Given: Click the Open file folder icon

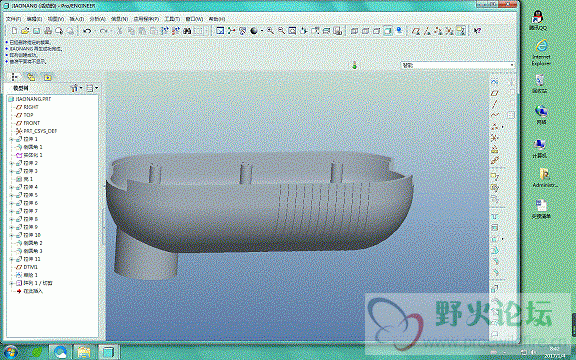Looking at the screenshot, I should tap(25, 31).
